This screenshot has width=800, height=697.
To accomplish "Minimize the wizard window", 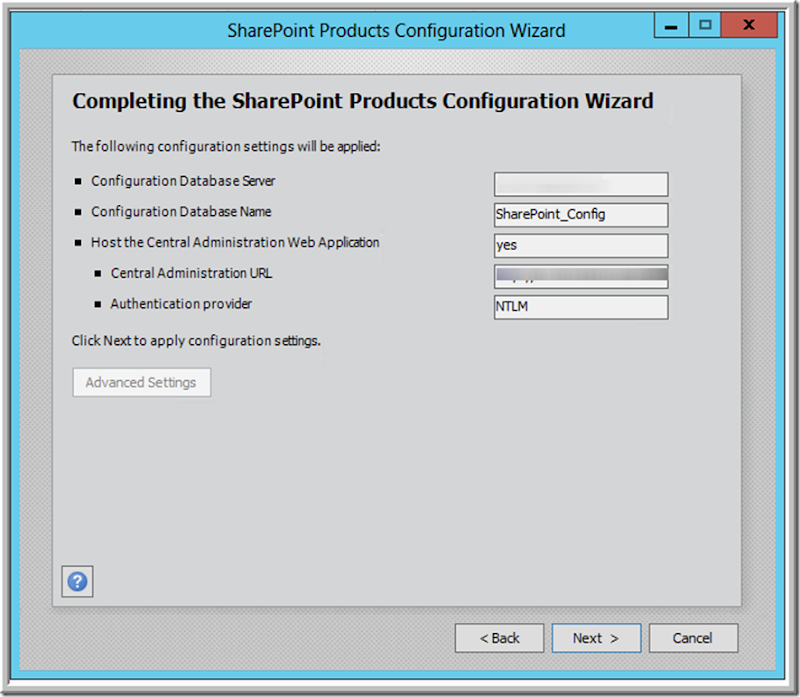I will (x=671, y=25).
